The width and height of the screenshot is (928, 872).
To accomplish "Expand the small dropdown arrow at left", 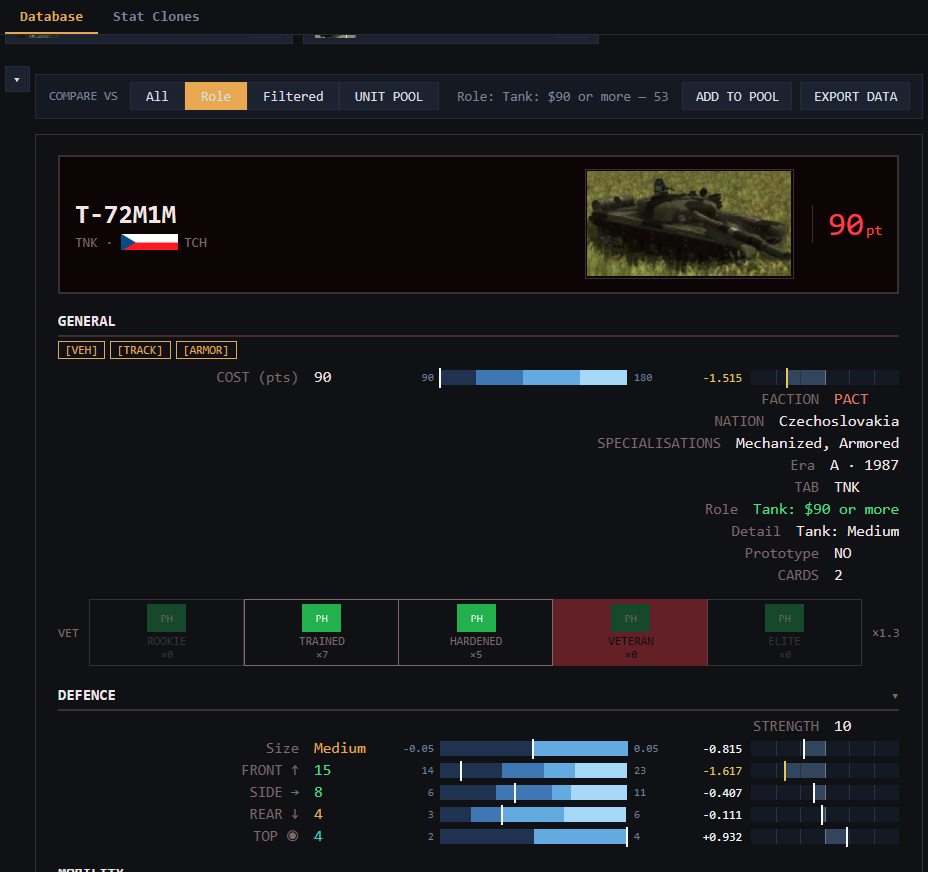I will 17,79.
